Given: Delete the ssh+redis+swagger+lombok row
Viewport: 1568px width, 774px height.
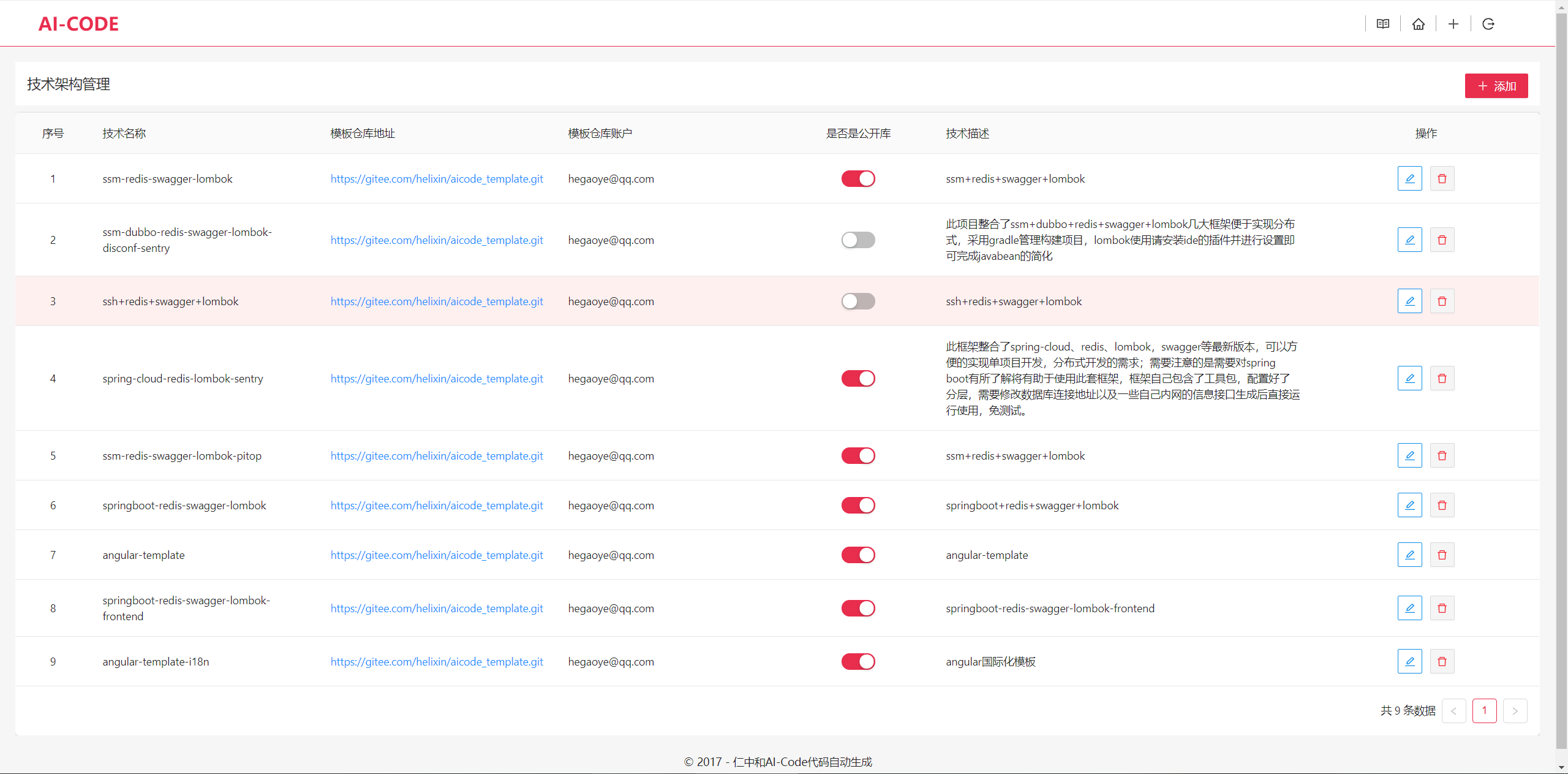Looking at the screenshot, I should click(x=1442, y=301).
